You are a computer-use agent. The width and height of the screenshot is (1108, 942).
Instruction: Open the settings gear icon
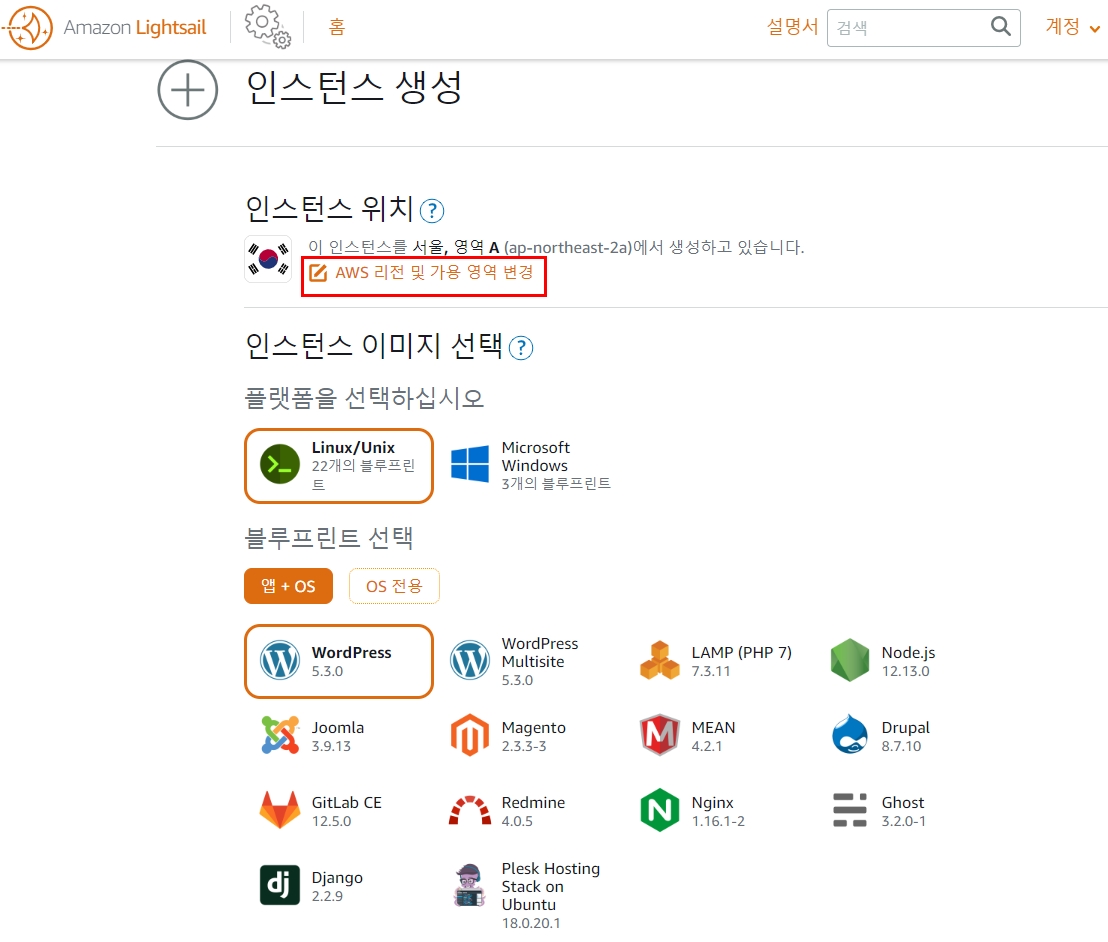(268, 27)
